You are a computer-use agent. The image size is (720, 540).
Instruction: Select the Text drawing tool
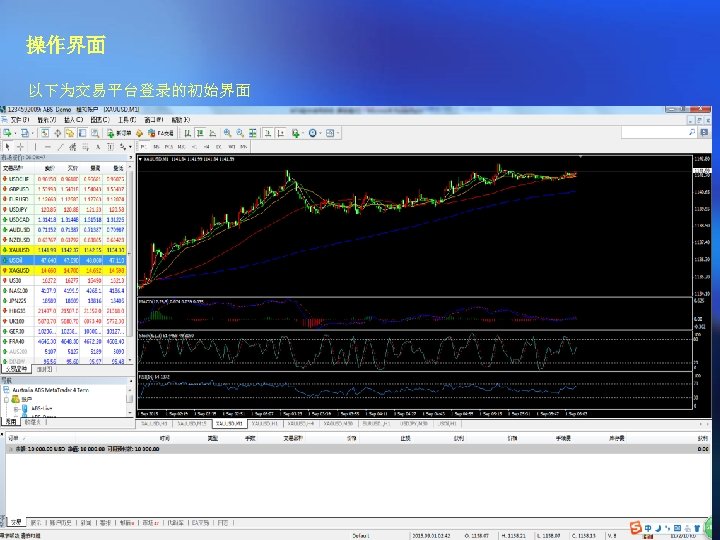click(x=98, y=147)
